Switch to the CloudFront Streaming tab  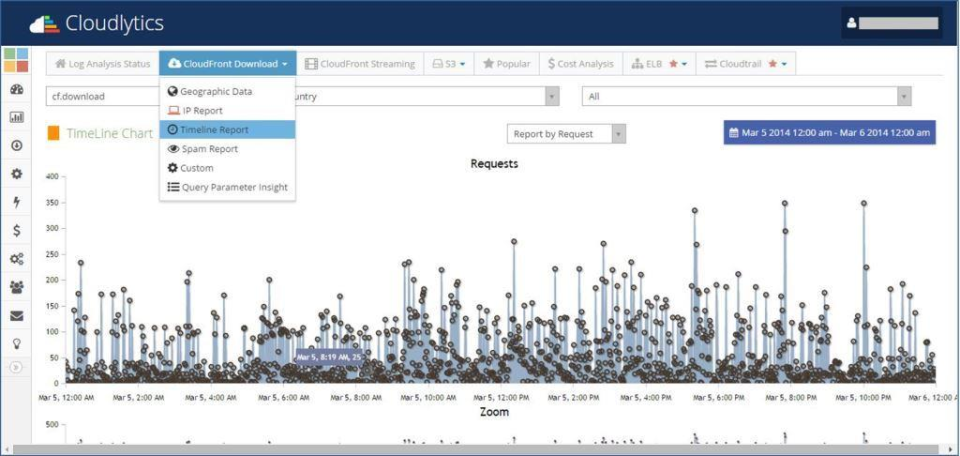[x=360, y=64]
